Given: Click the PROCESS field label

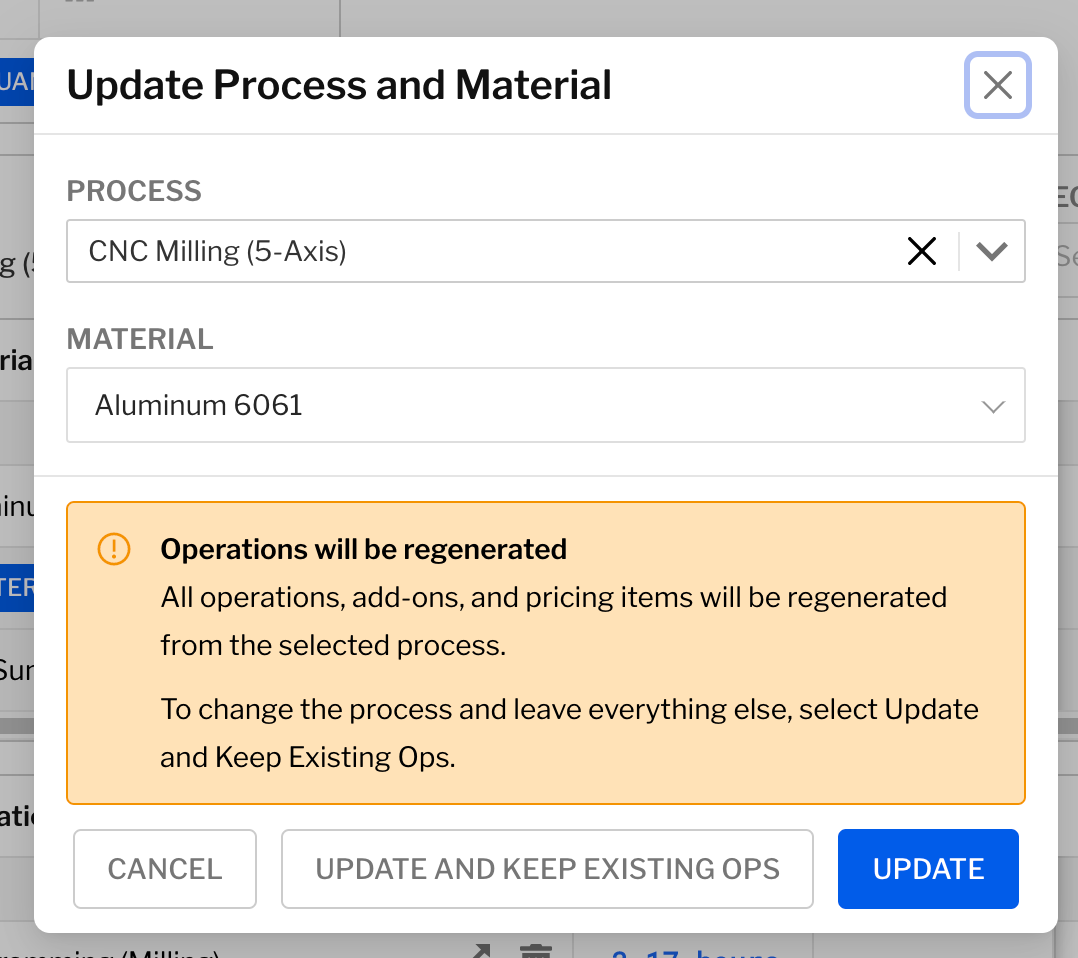Looking at the screenshot, I should coord(134,191).
